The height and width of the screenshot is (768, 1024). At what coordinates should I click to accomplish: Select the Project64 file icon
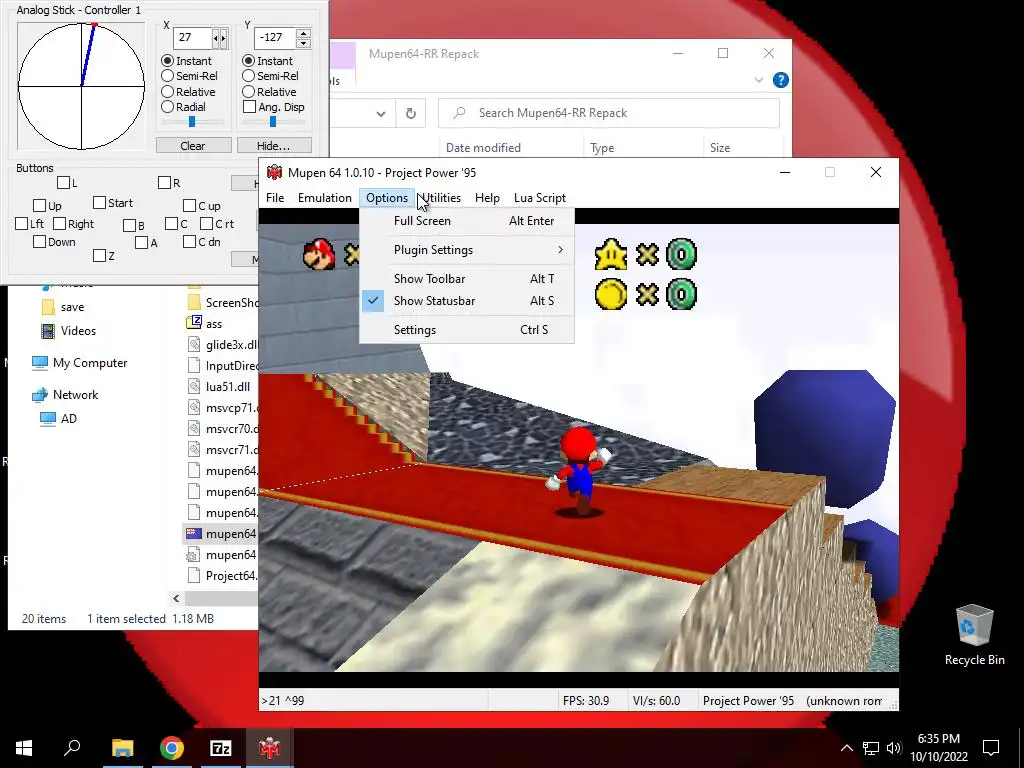click(194, 575)
